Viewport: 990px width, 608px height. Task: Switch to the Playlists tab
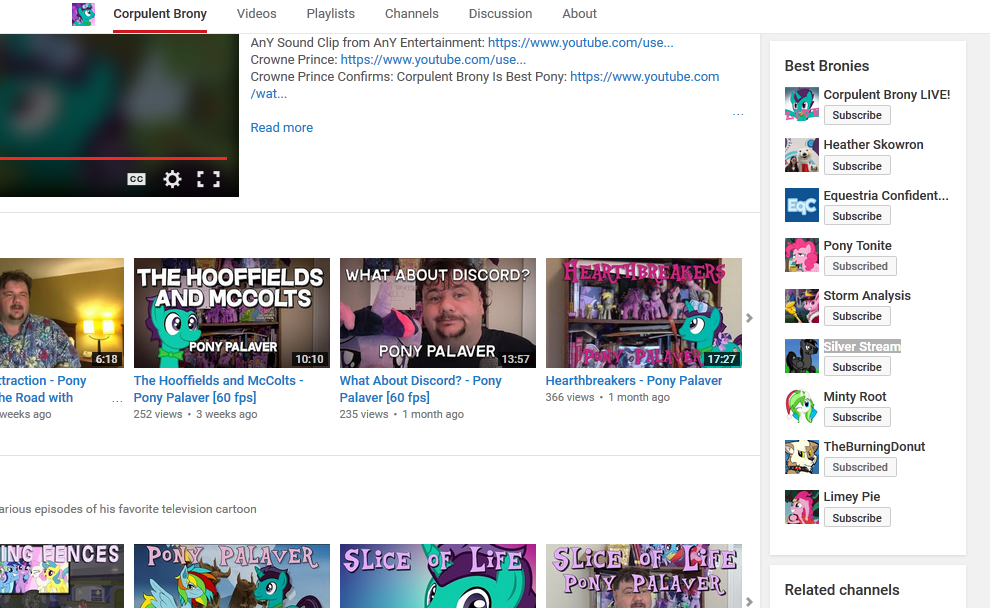[x=330, y=14]
